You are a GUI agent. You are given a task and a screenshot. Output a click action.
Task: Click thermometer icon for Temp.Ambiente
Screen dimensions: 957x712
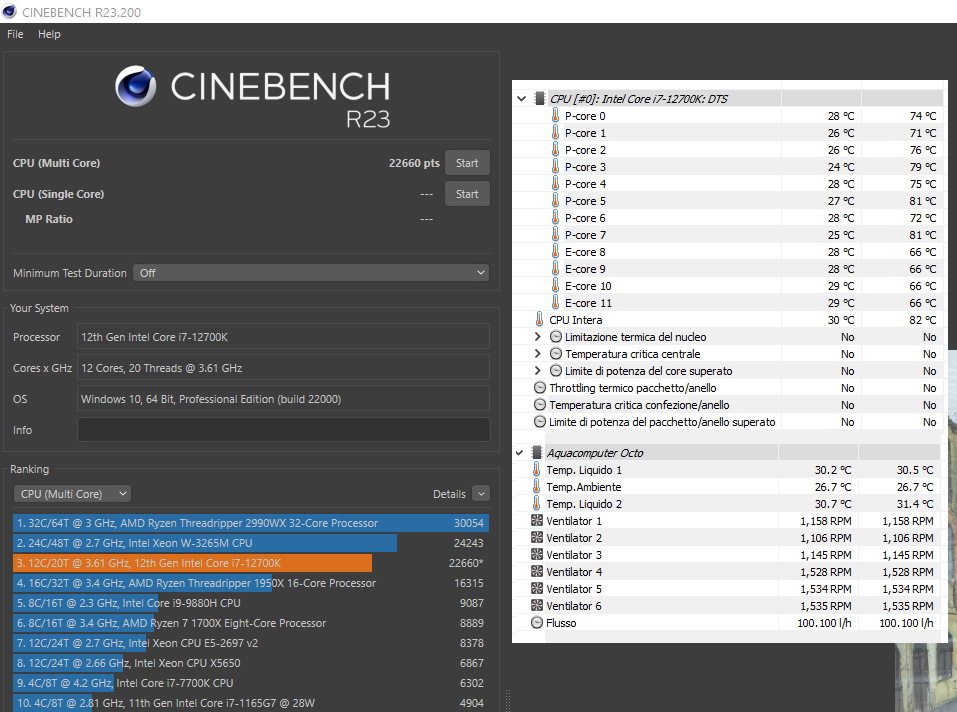[536, 487]
